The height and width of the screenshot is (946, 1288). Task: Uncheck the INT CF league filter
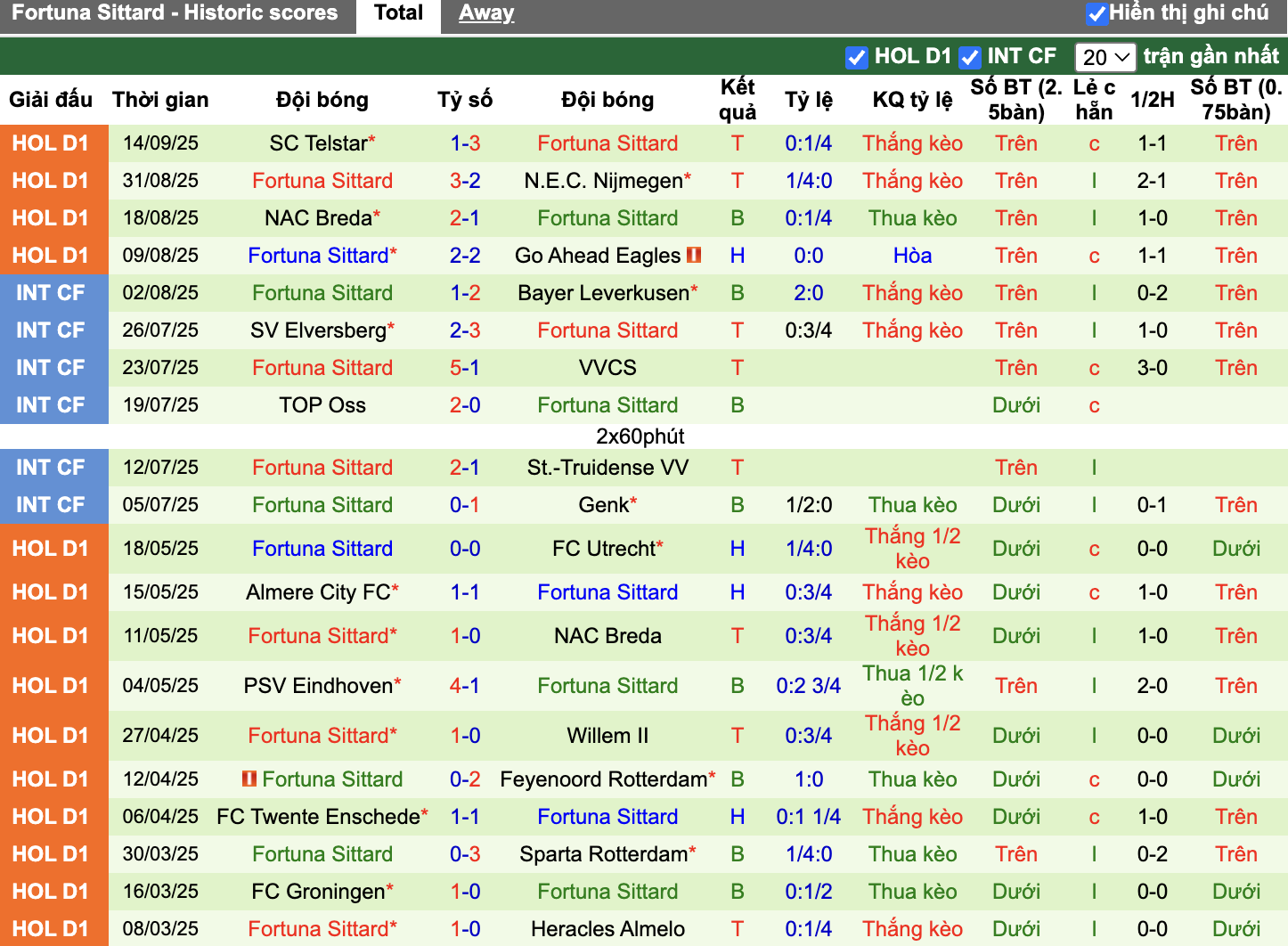click(x=969, y=57)
